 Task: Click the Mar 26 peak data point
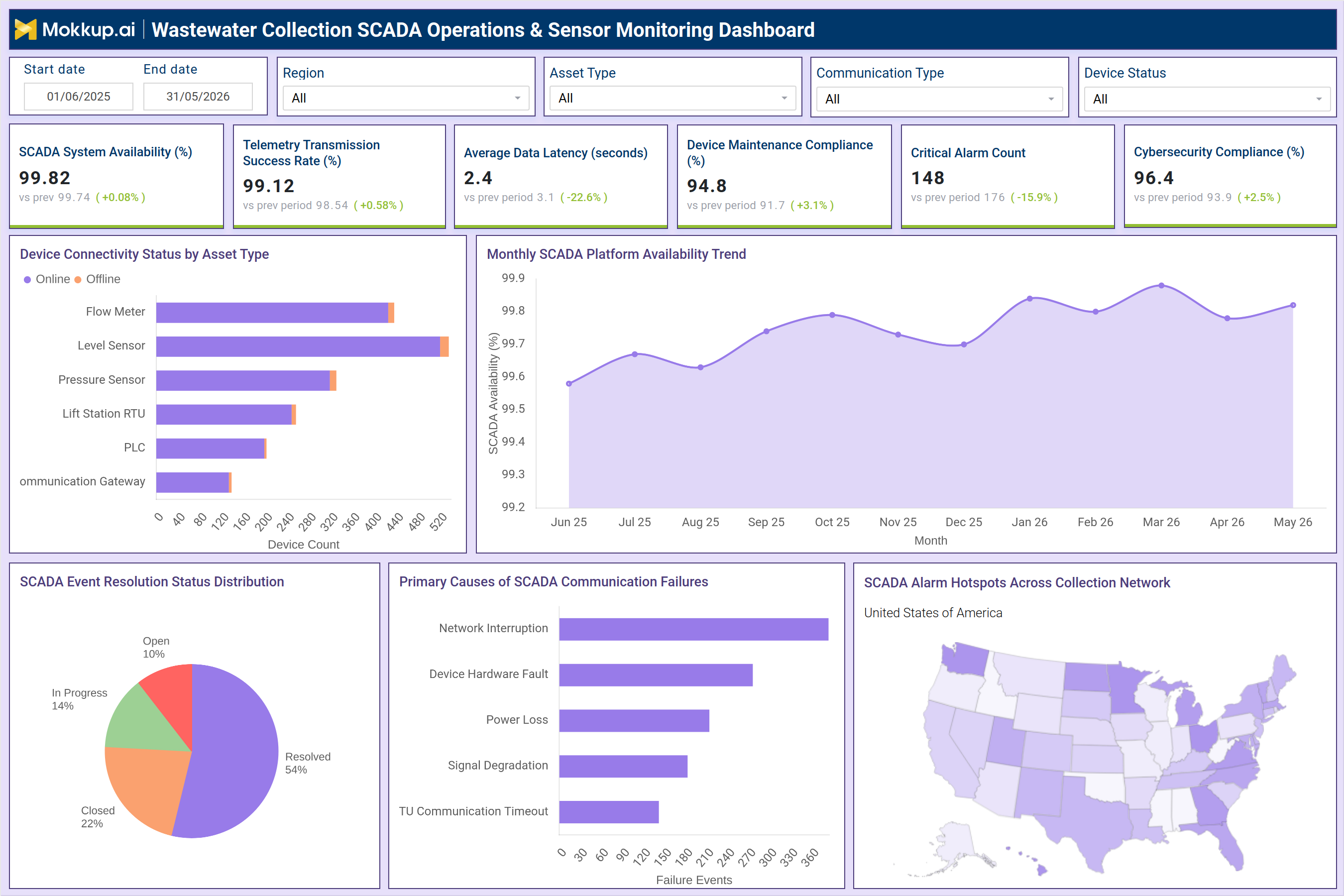coord(1162,285)
